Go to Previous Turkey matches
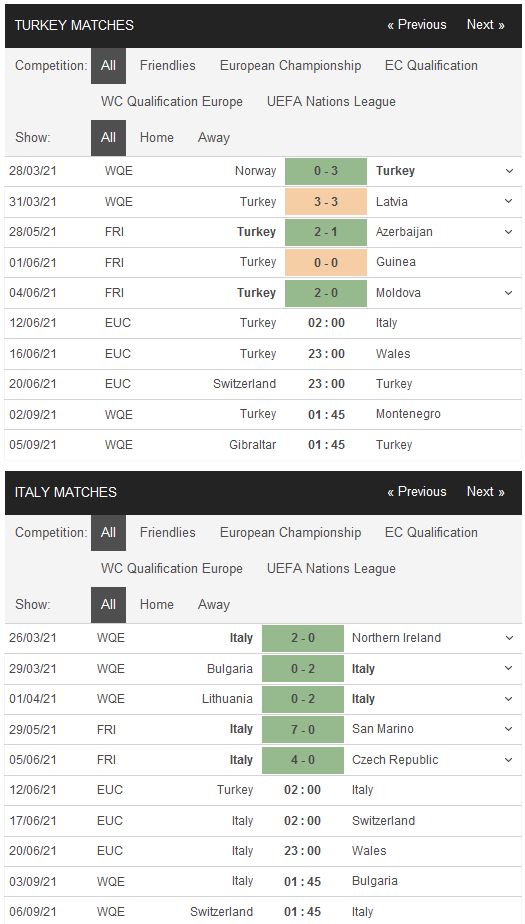This screenshot has width=525, height=924. [x=417, y=25]
